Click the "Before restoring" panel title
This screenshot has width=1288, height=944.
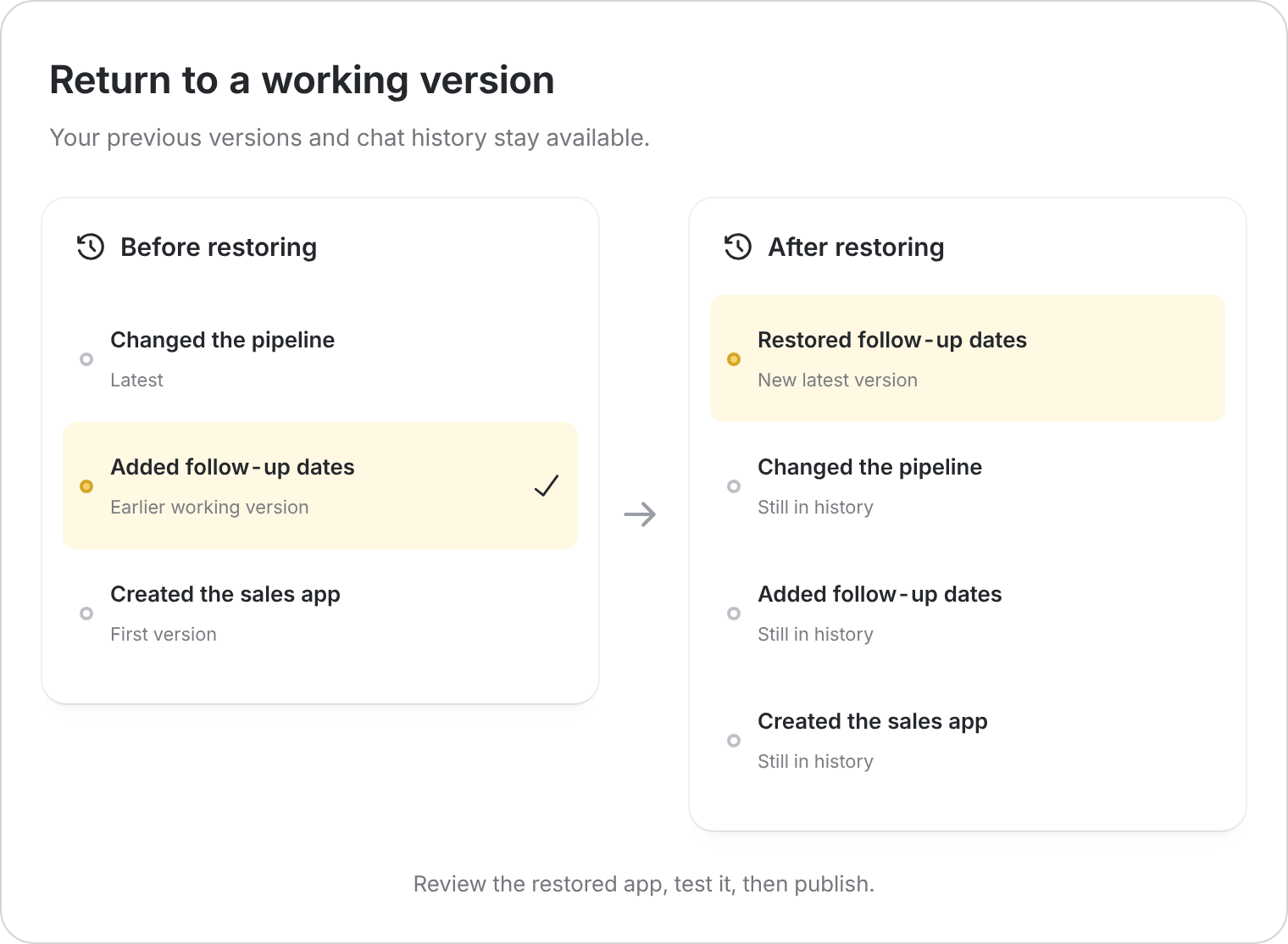[219, 247]
